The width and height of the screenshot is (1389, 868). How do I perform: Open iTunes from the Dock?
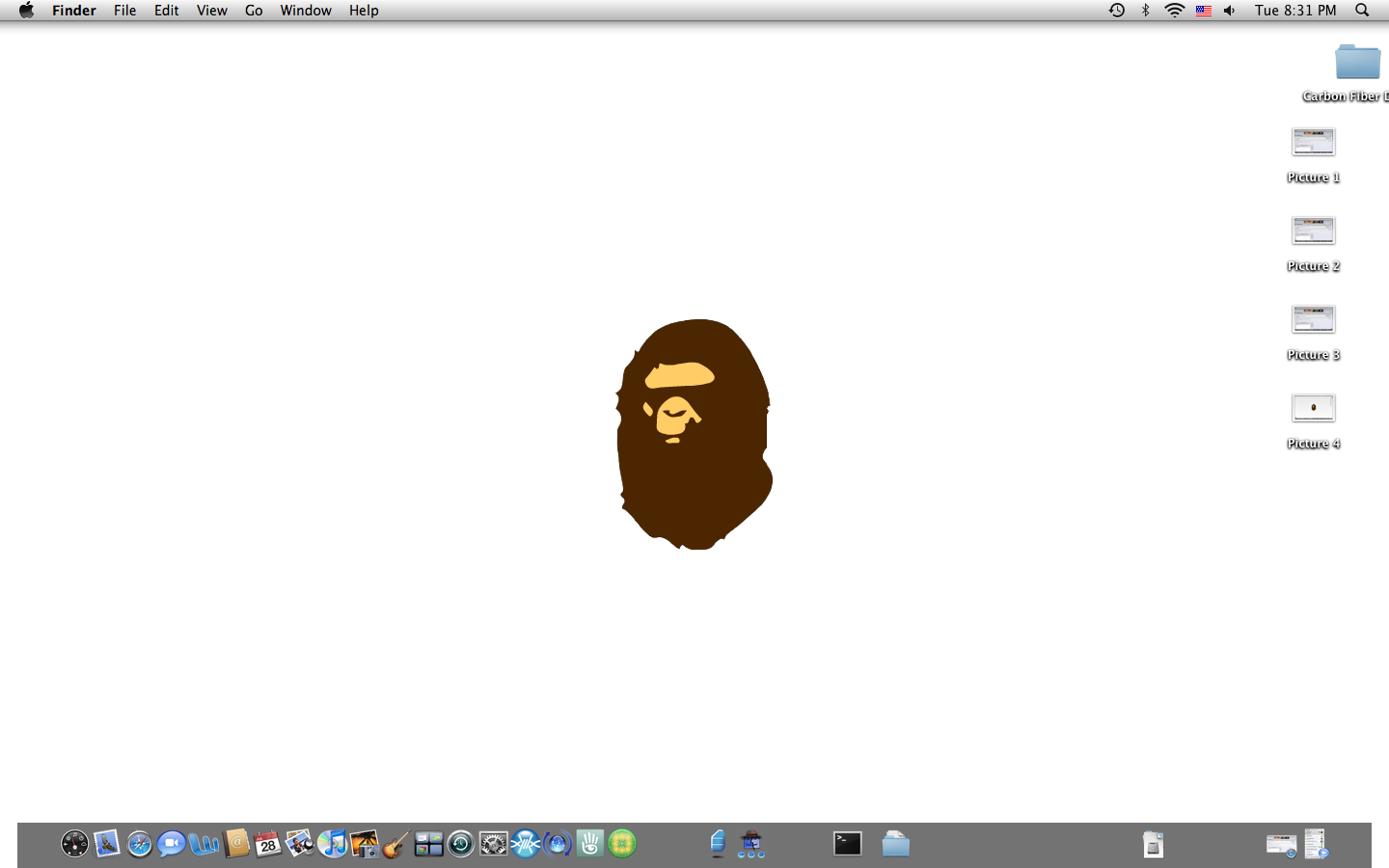coord(333,844)
